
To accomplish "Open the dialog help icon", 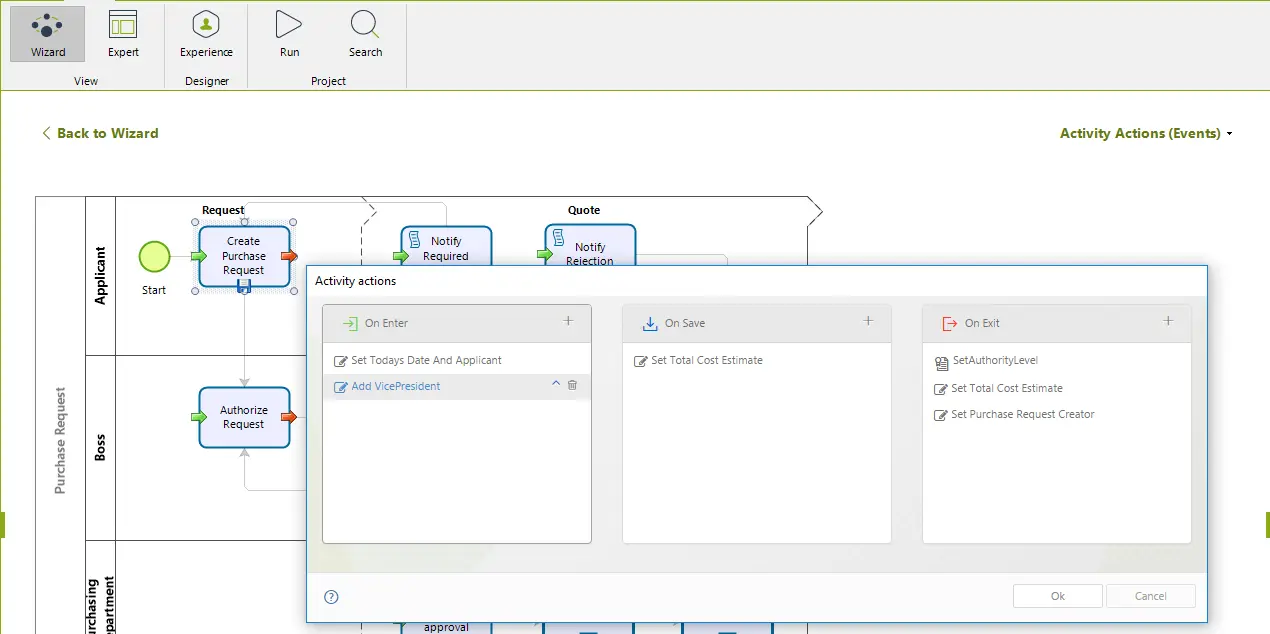I will coord(332,597).
